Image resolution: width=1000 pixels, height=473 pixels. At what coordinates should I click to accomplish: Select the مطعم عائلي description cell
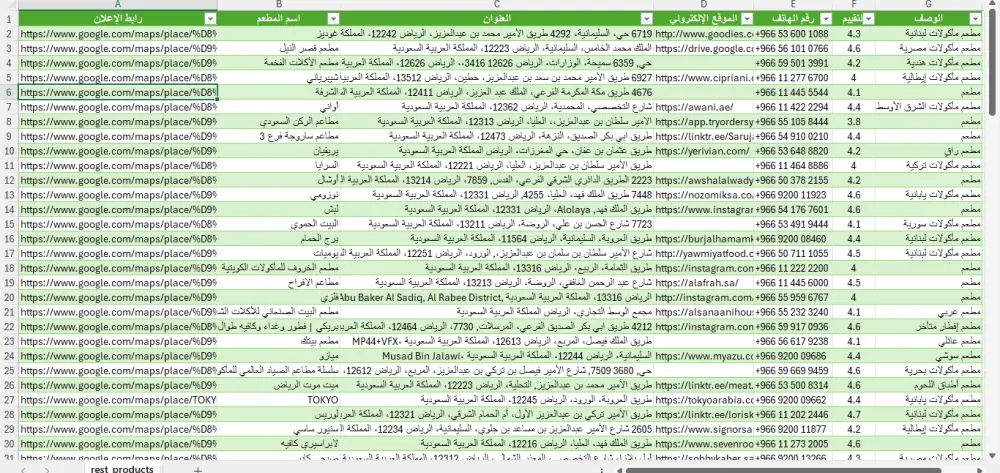coord(928,341)
